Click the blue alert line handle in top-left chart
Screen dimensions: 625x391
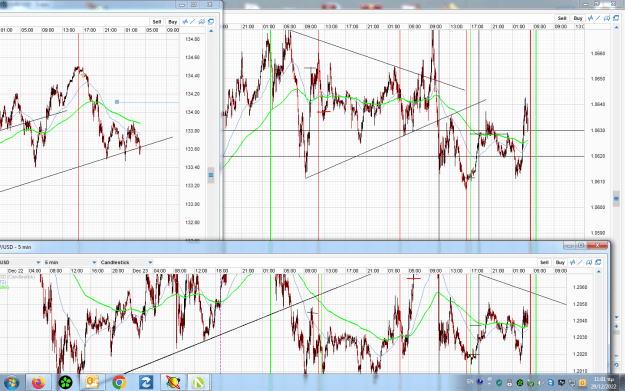point(117,102)
